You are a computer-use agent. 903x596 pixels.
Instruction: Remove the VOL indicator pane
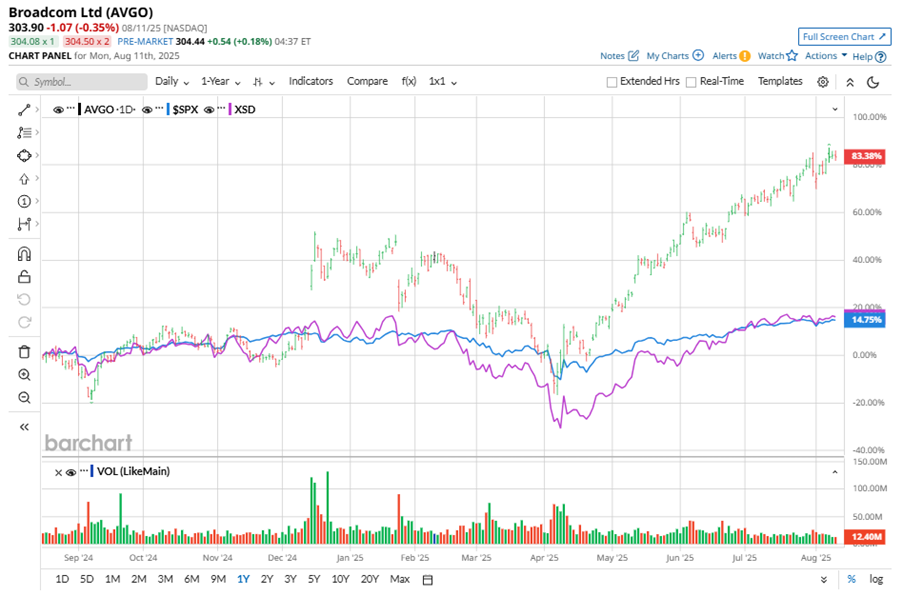(58, 472)
